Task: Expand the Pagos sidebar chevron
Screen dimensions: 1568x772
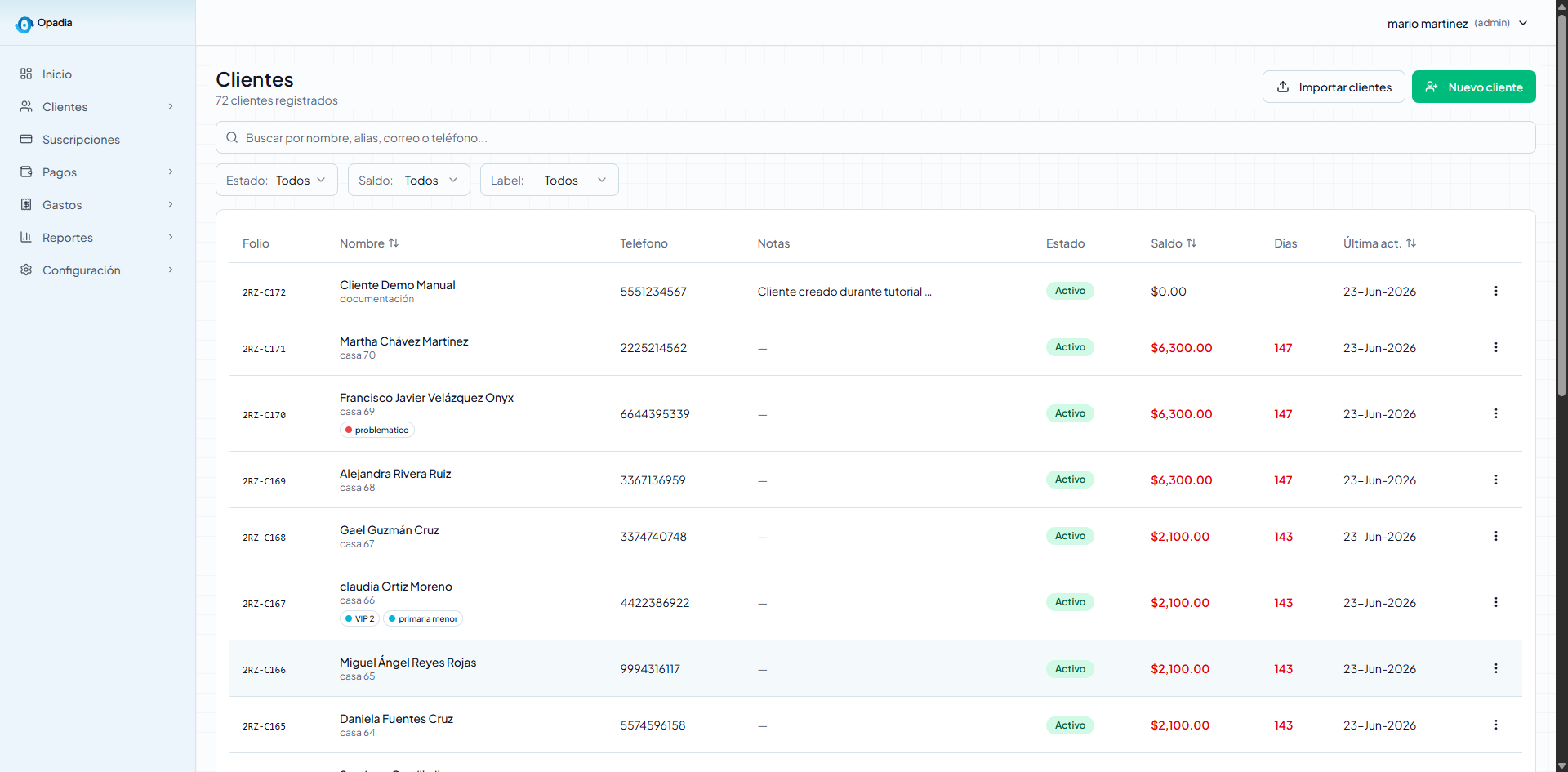Action: [171, 172]
